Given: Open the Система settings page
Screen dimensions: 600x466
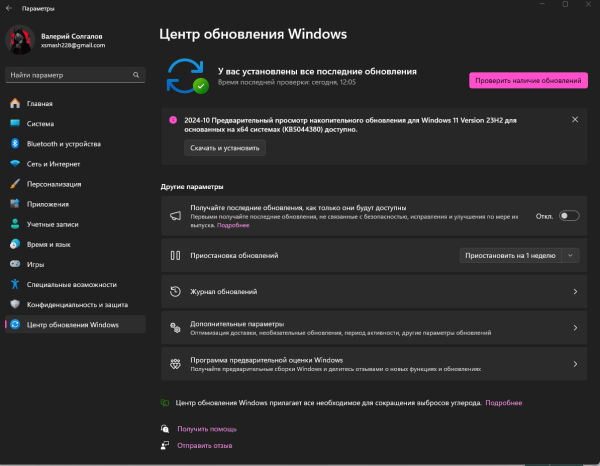Looking at the screenshot, I should click(x=40, y=124).
